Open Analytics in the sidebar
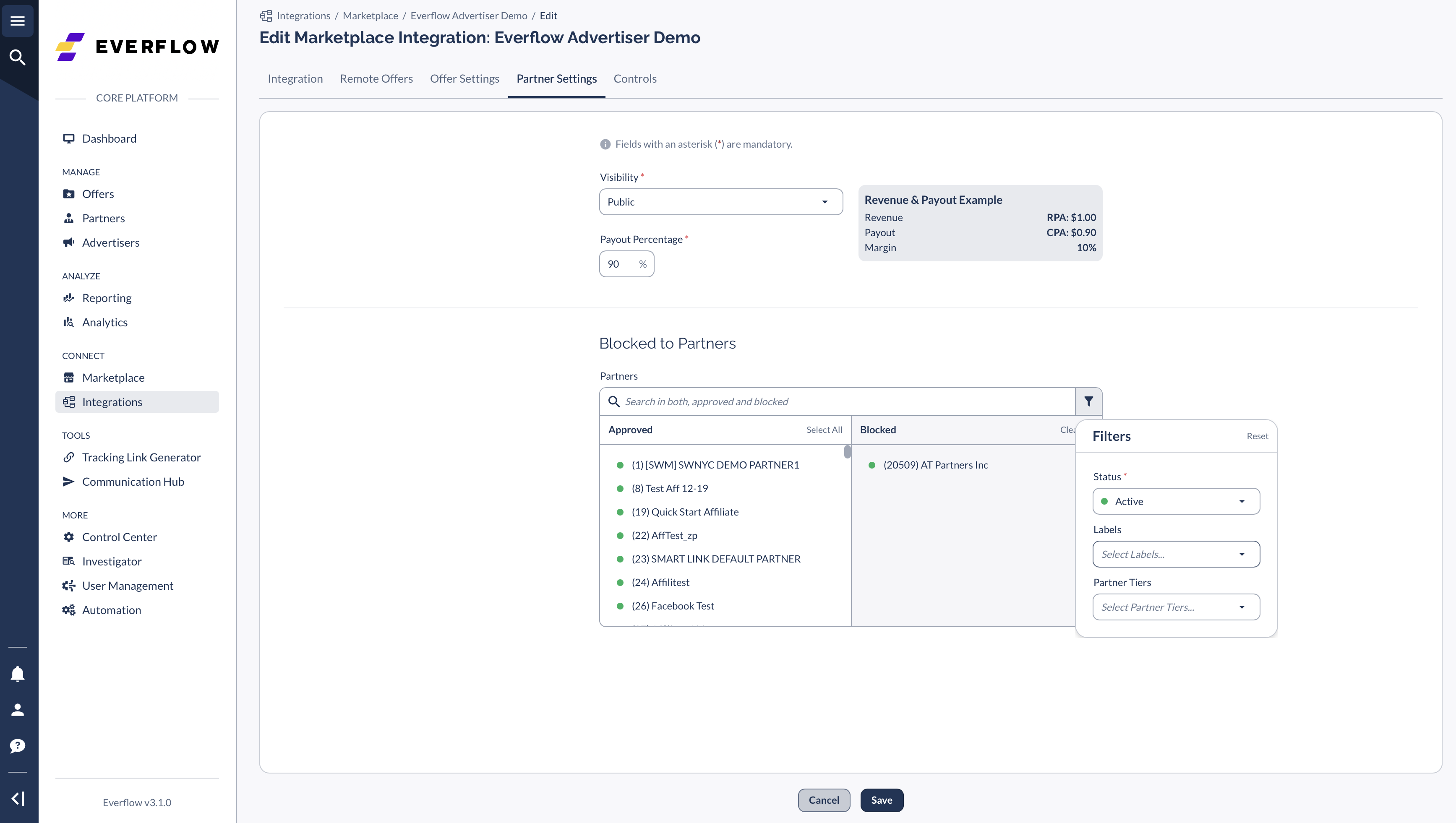 click(137, 322)
